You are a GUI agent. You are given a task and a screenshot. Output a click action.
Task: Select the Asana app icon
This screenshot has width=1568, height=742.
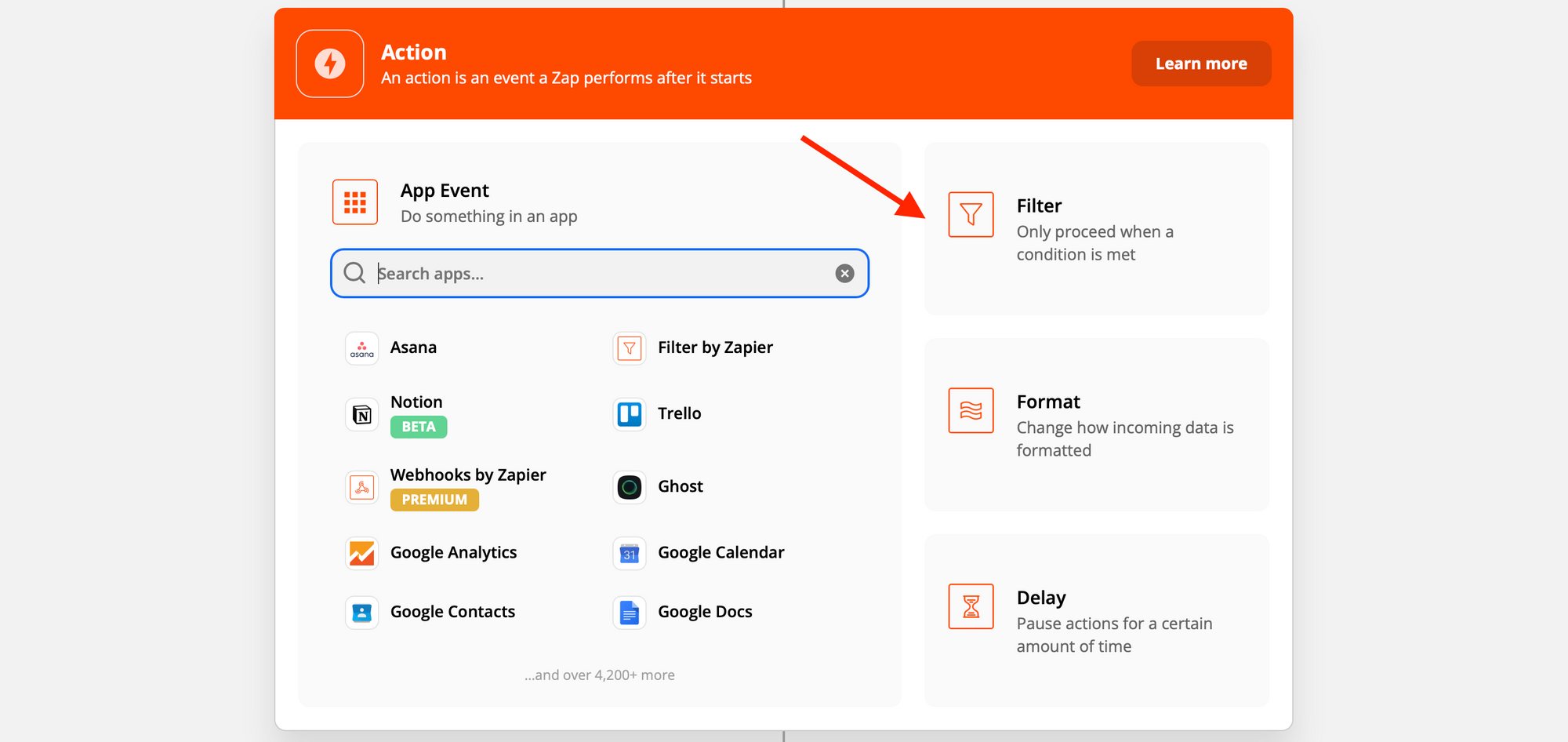pyautogui.click(x=362, y=348)
